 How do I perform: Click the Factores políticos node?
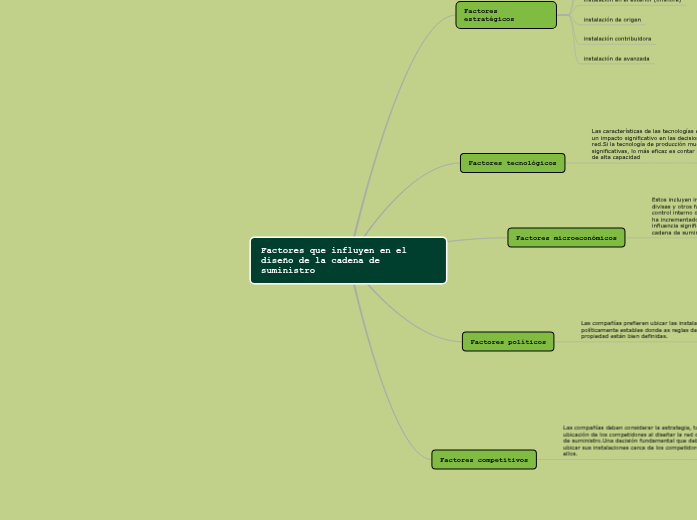[508, 342]
